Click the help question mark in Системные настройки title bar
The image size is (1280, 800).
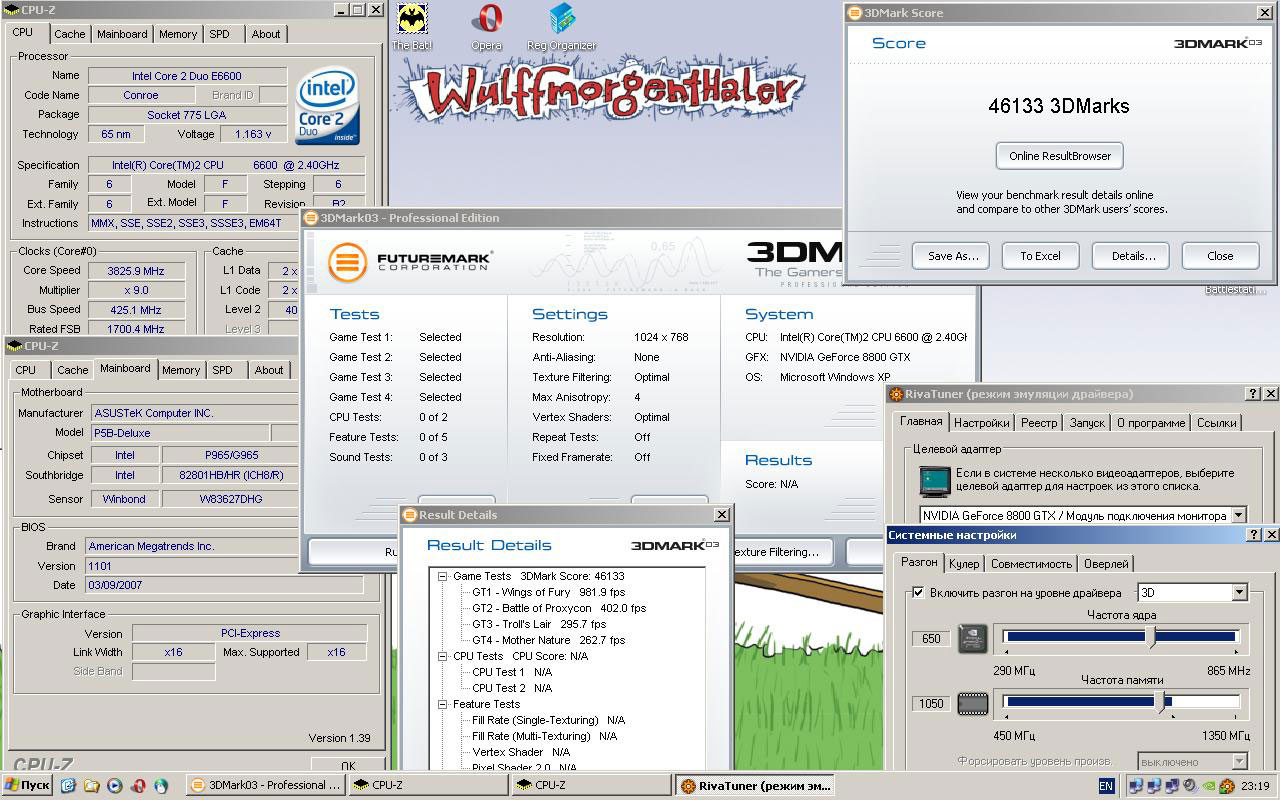[x=1253, y=535]
